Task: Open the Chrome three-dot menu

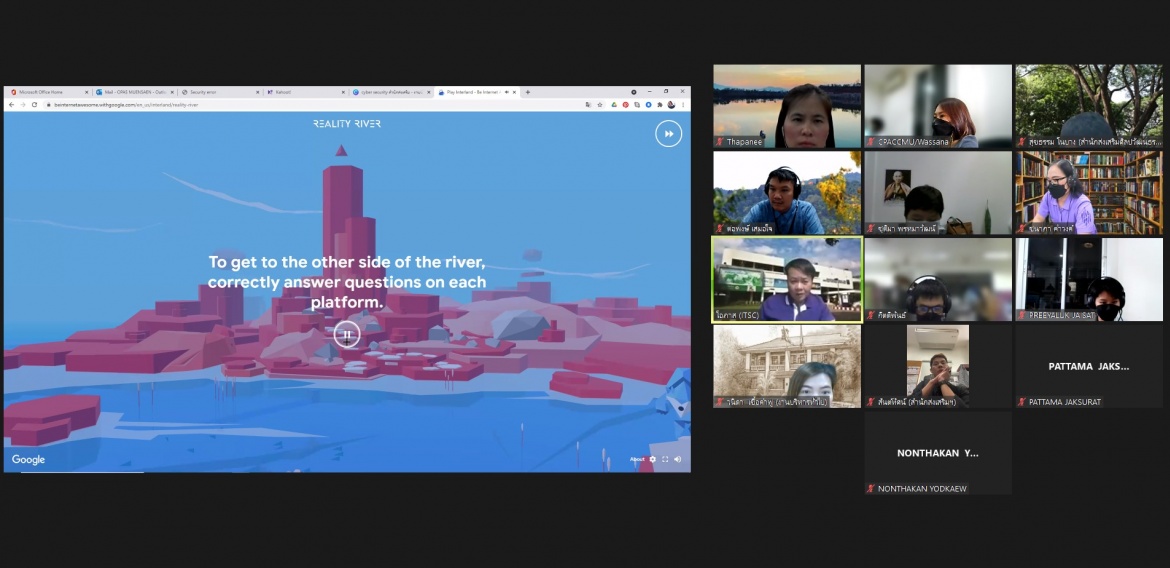Action: point(683,104)
